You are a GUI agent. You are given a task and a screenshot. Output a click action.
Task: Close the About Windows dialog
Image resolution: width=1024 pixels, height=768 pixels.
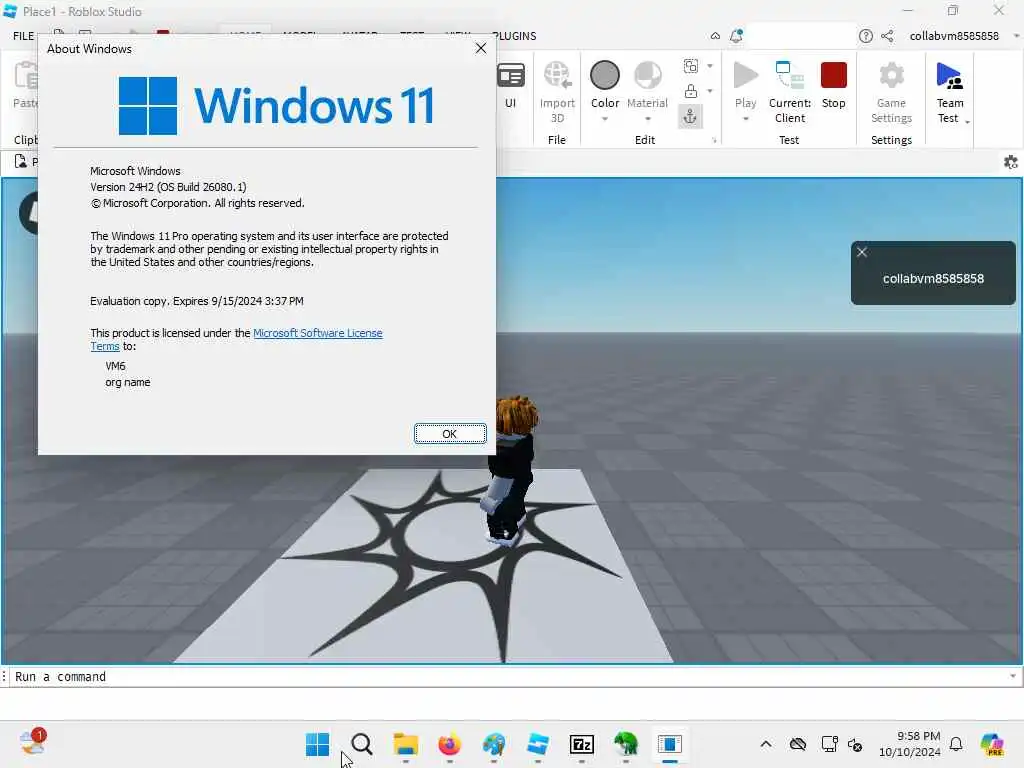(x=481, y=48)
